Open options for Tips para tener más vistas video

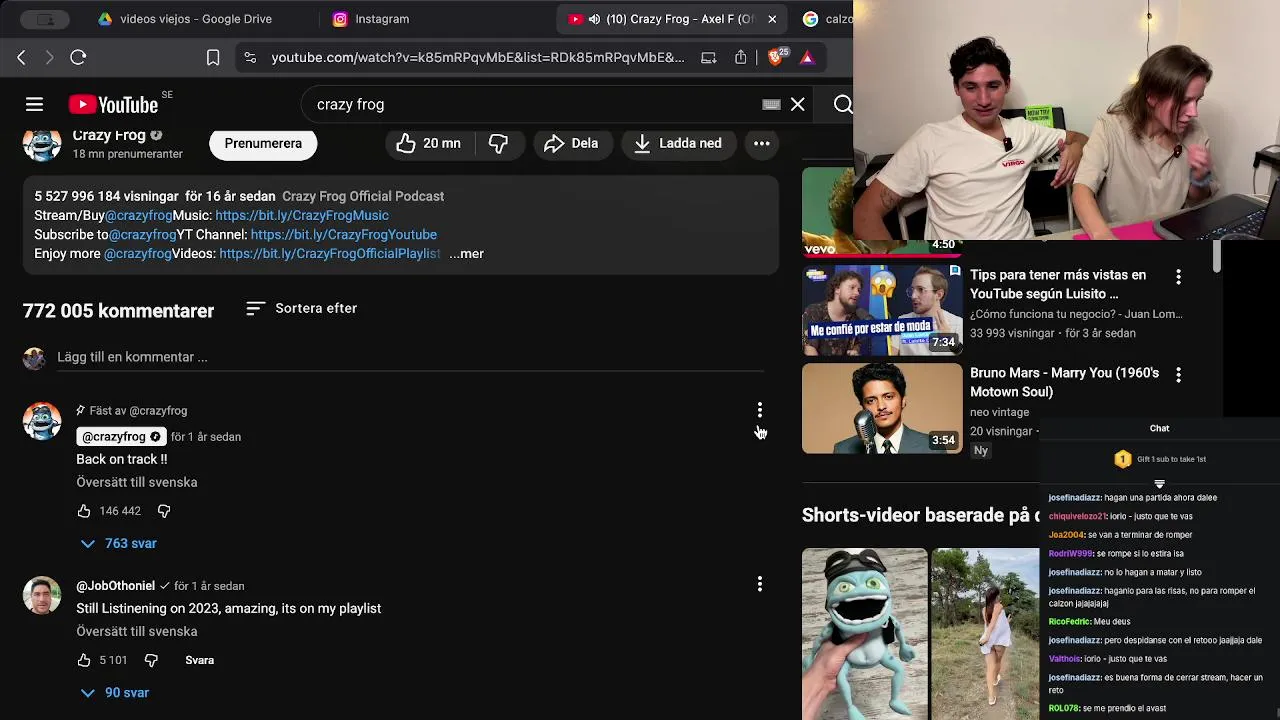[1178, 277]
